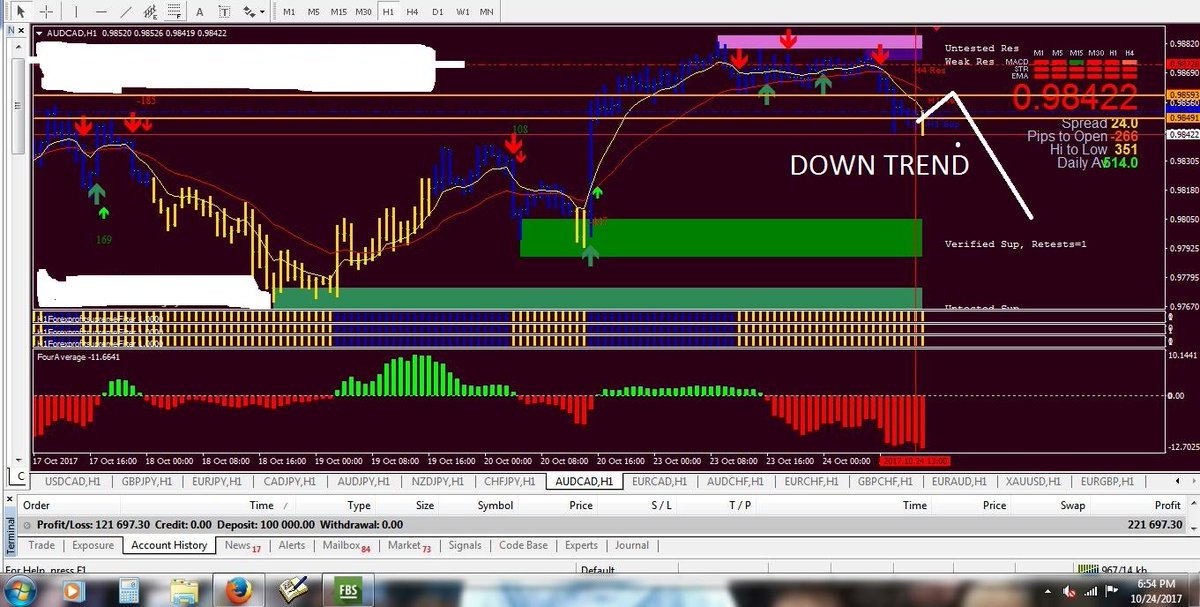Open the AUDCHF,H1 chart tab
Image resolution: width=1200 pixels, height=607 pixels.
coord(734,481)
